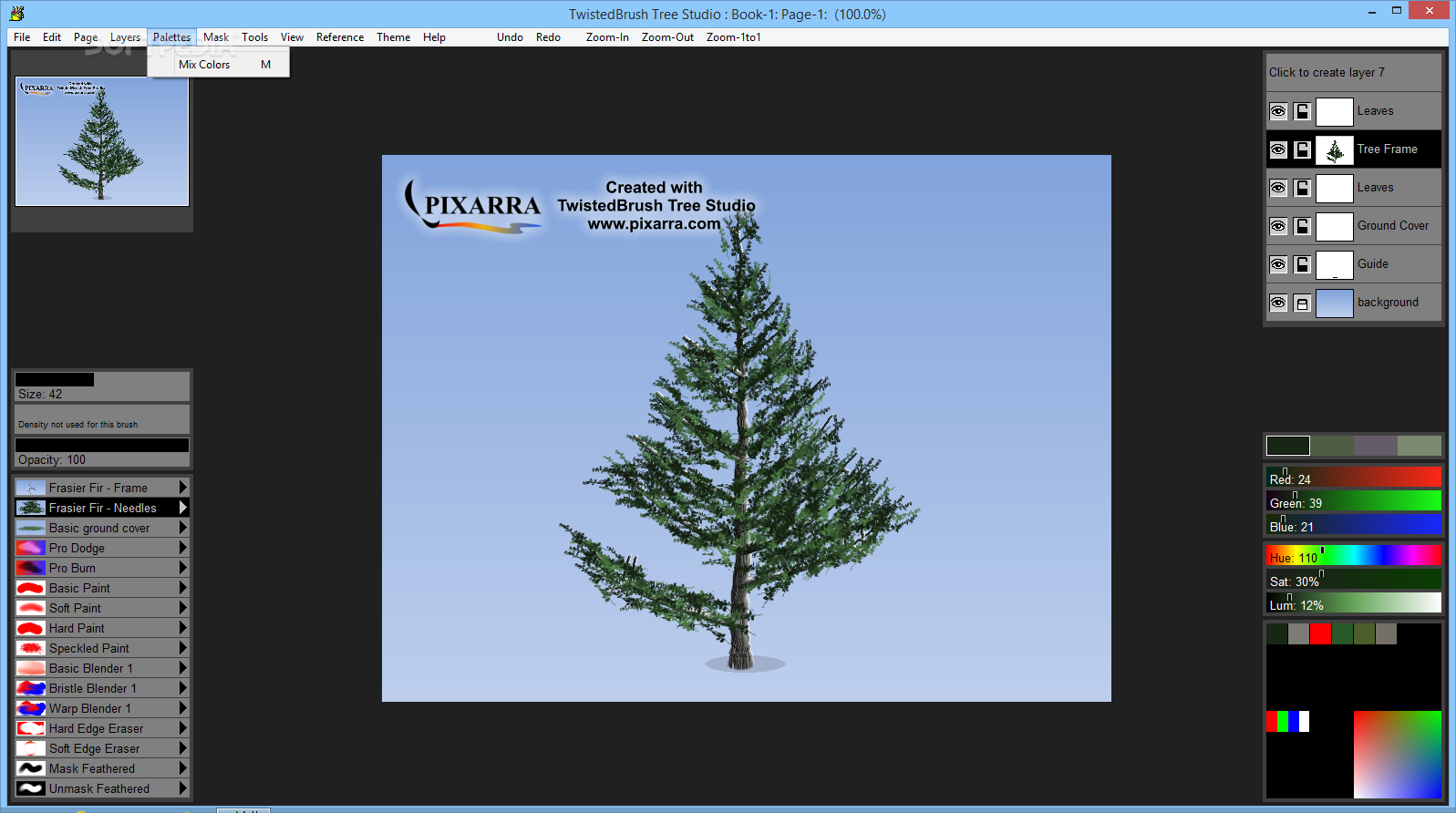The width and height of the screenshot is (1456, 813).
Task: Click Zoom-In in the menu bar
Action: pos(607,37)
